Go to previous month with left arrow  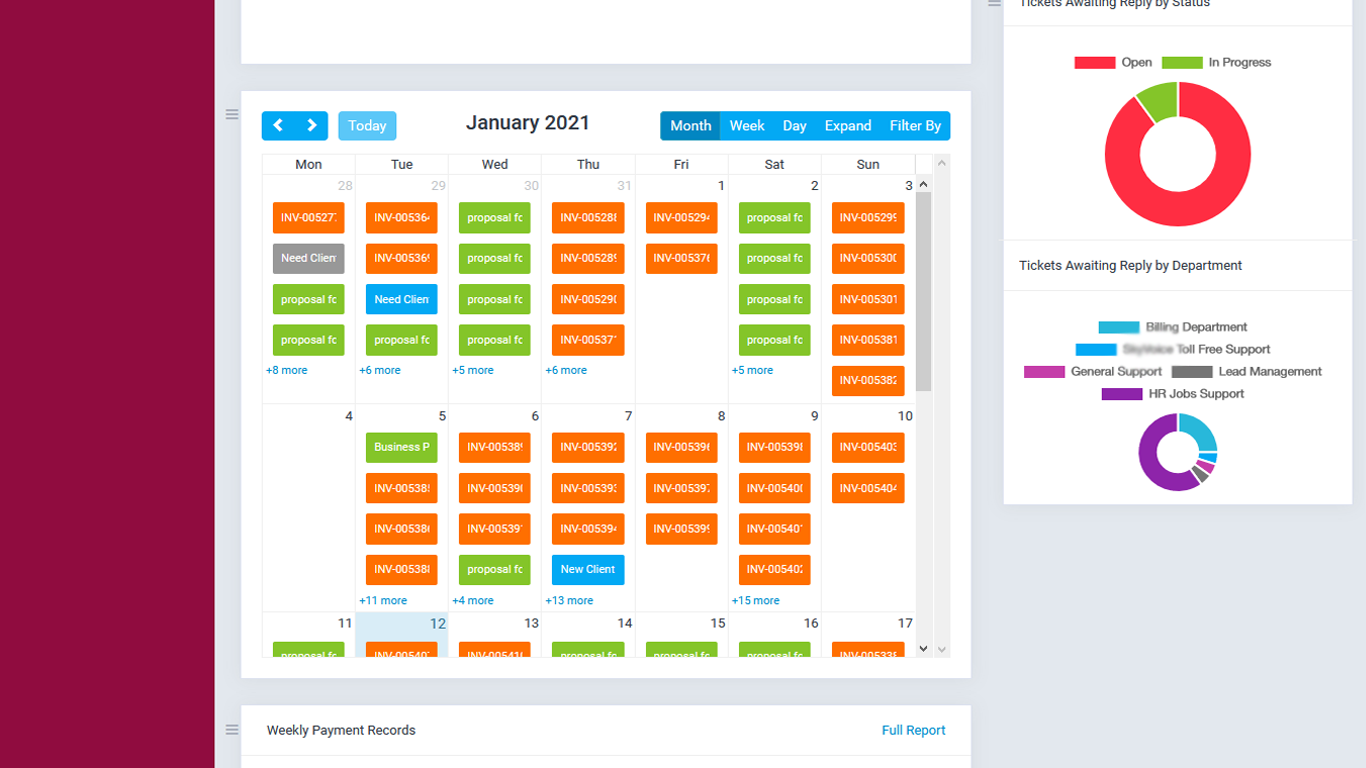(x=278, y=126)
